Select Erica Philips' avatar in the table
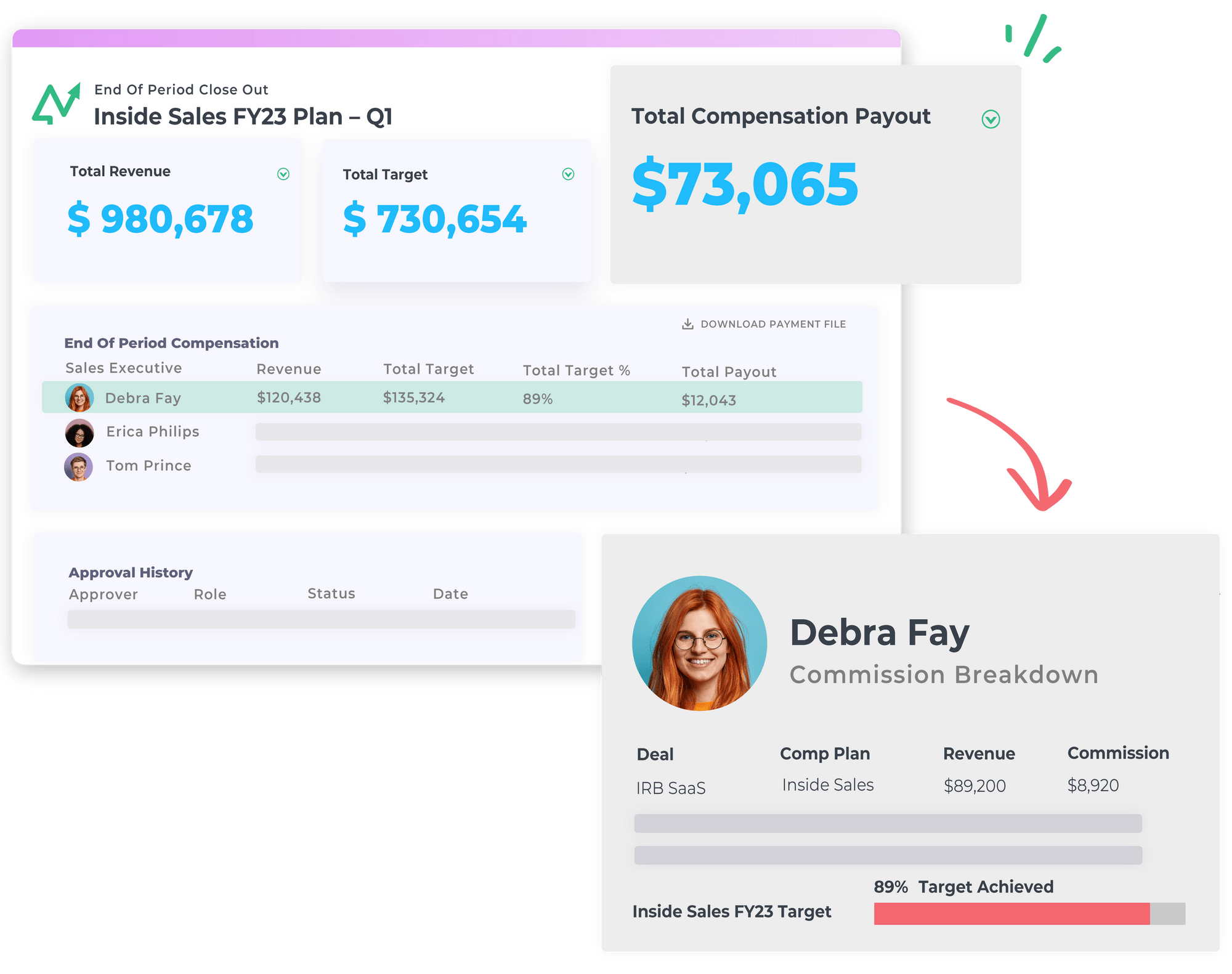The width and height of the screenshot is (1232, 974). pos(78,432)
